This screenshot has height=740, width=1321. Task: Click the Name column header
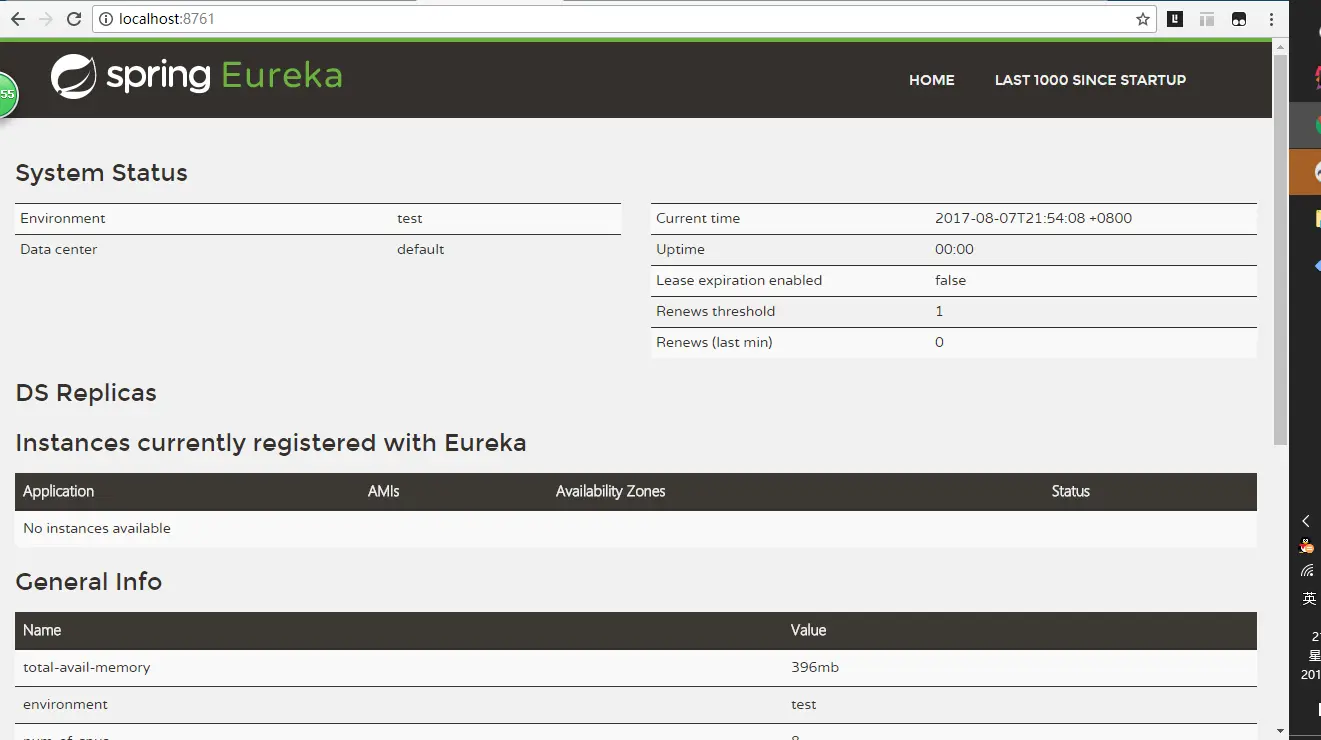42,630
